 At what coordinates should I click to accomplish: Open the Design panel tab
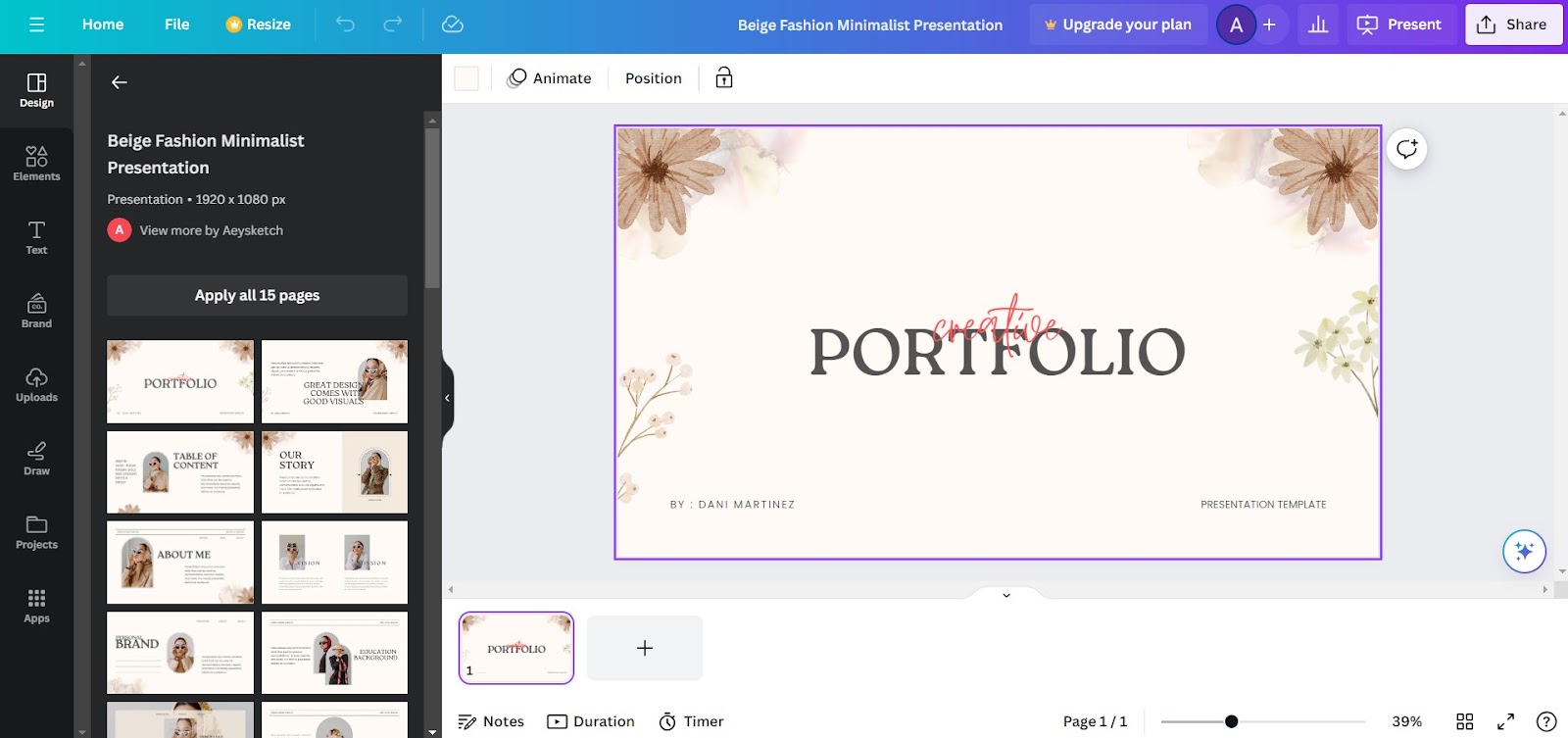tap(36, 90)
